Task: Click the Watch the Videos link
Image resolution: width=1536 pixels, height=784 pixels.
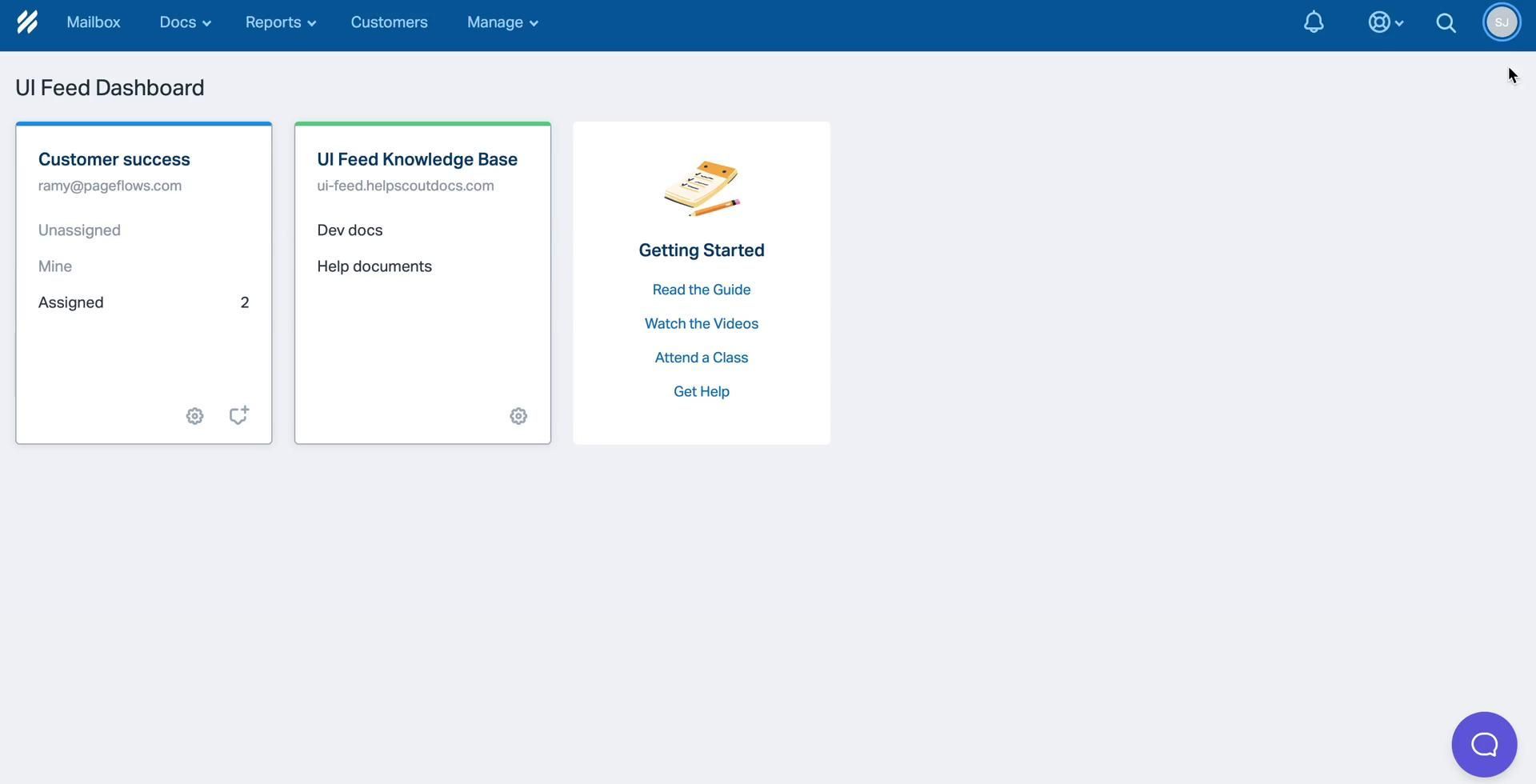Action: point(701,324)
